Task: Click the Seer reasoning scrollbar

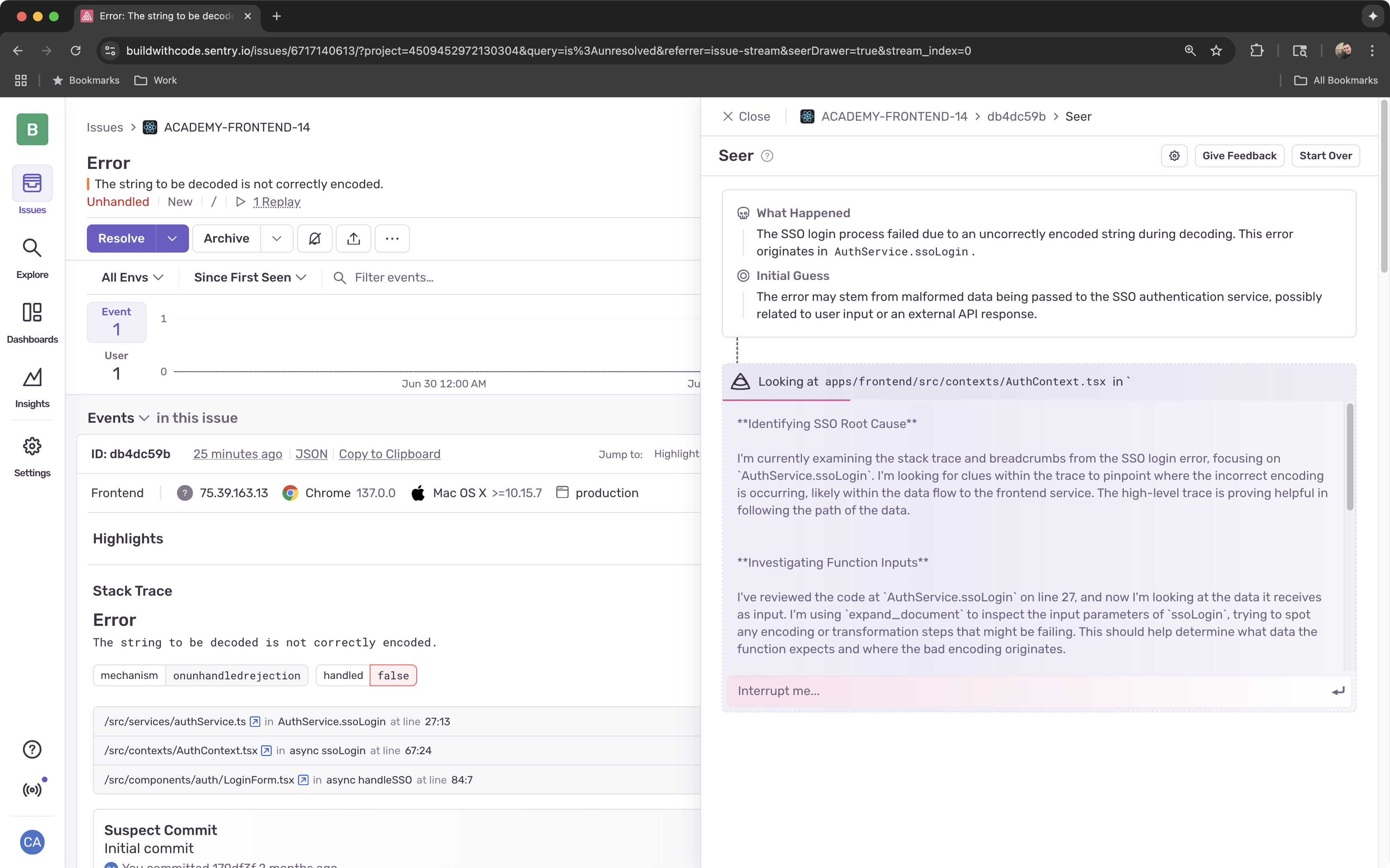Action: tap(1350, 457)
